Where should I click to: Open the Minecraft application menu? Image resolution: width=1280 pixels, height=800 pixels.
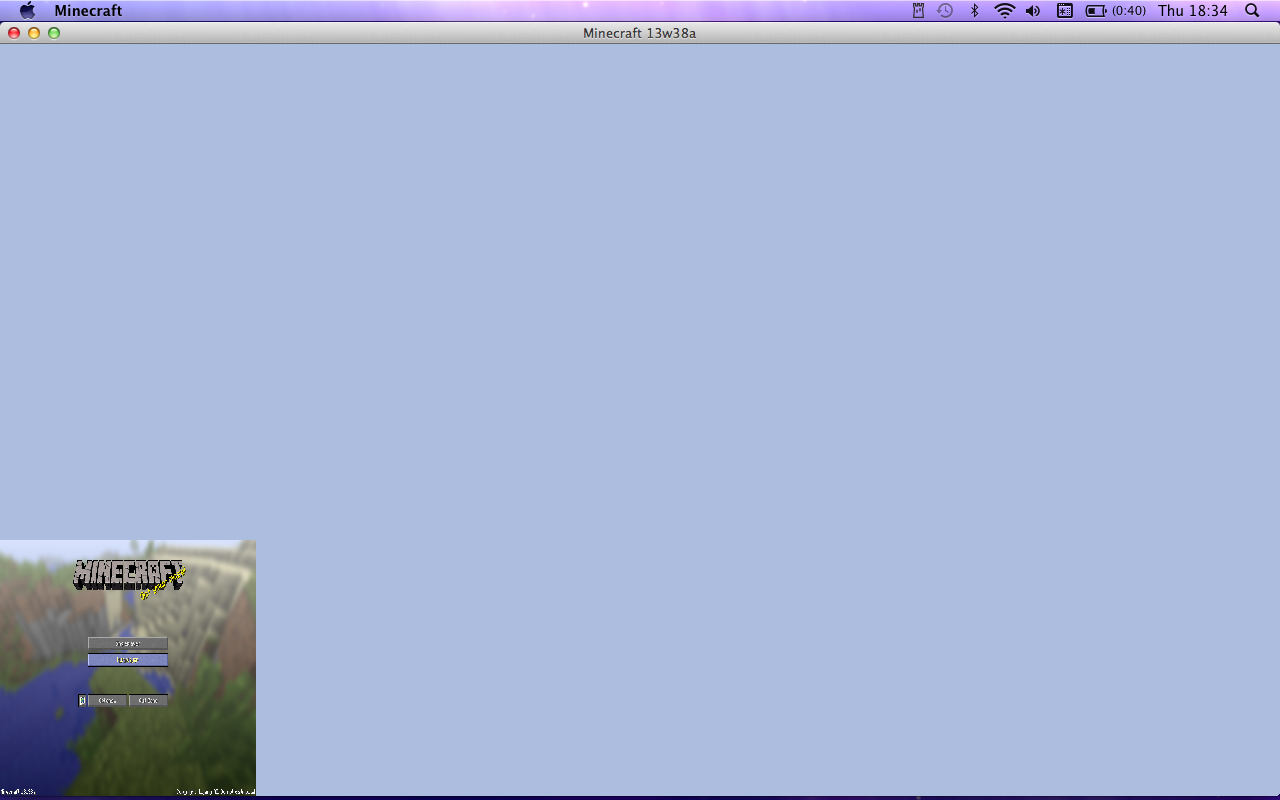(x=88, y=11)
